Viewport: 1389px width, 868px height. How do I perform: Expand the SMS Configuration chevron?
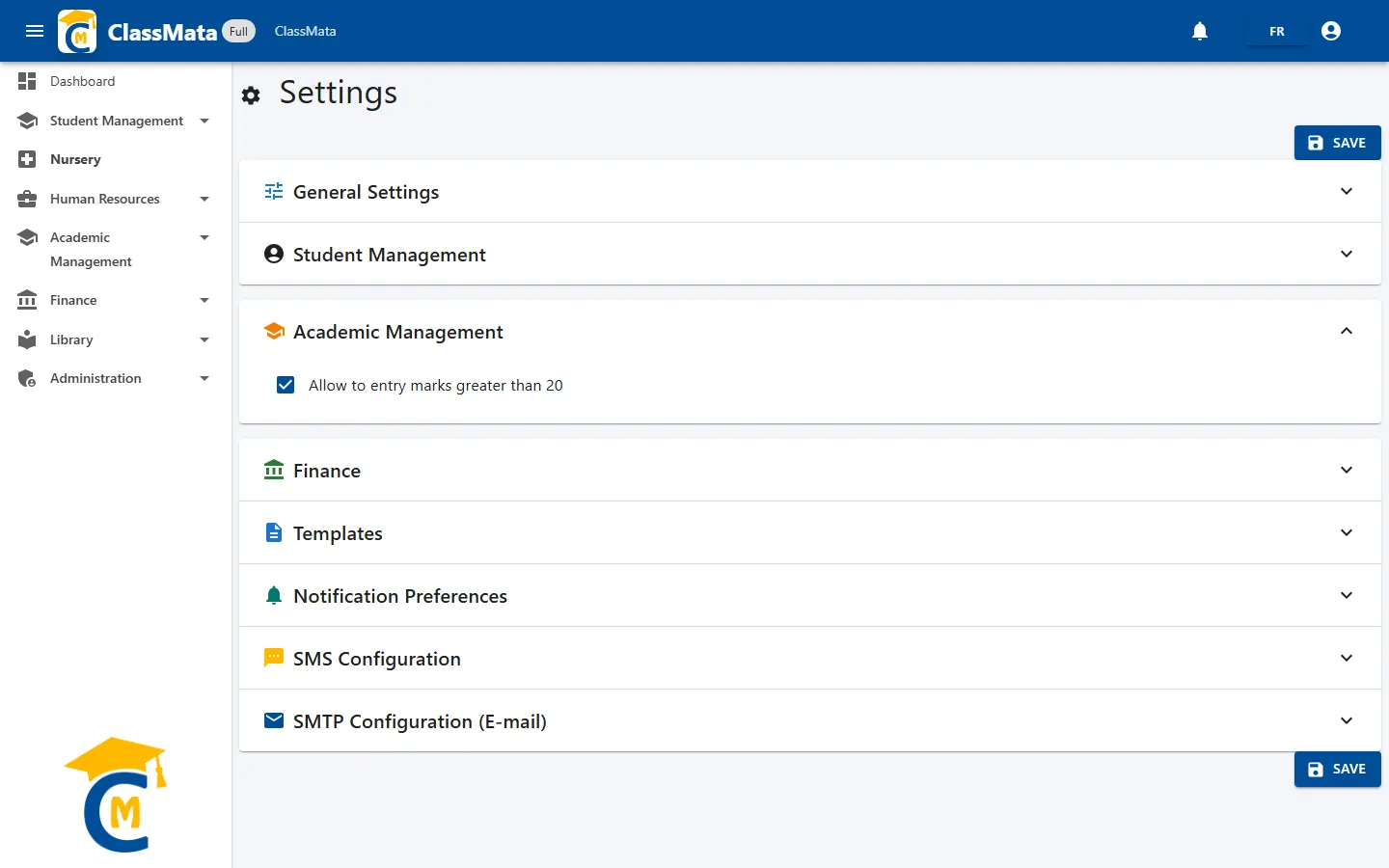(x=1347, y=658)
